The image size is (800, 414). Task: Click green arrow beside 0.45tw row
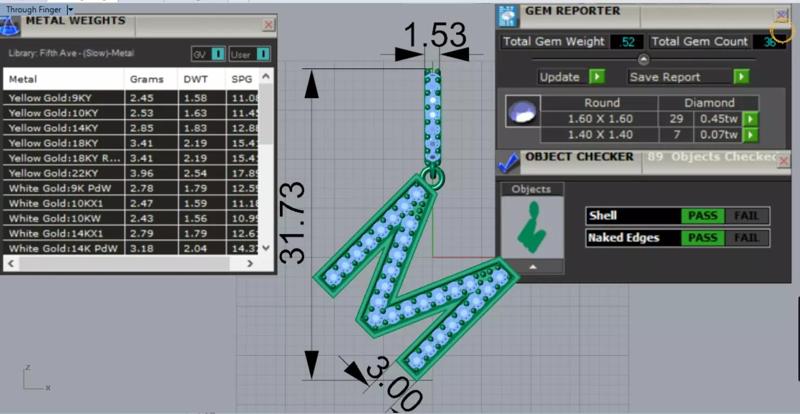point(750,119)
